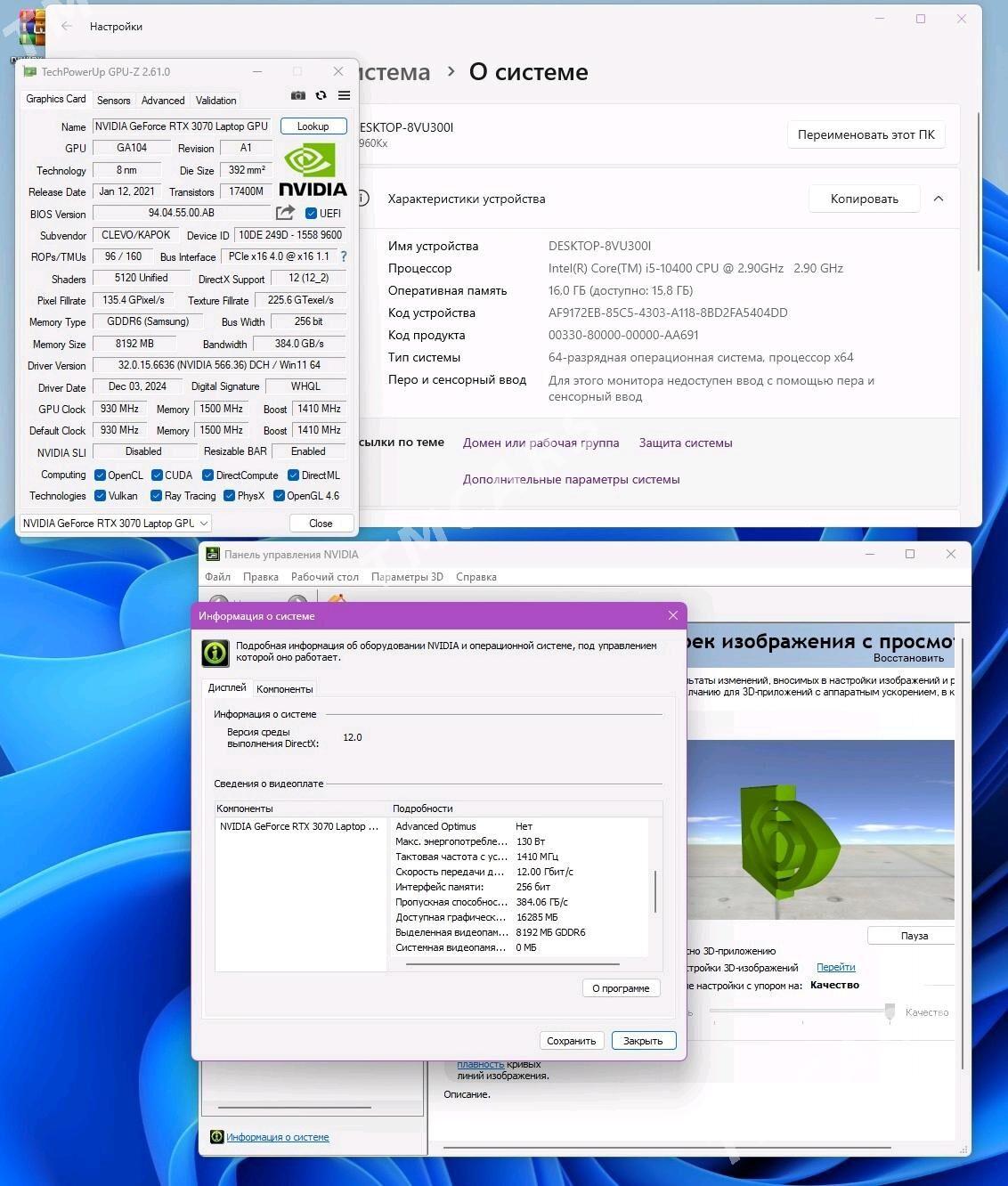Toggle the DirectML checkbox
The width and height of the screenshot is (1008, 1186).
tap(293, 475)
